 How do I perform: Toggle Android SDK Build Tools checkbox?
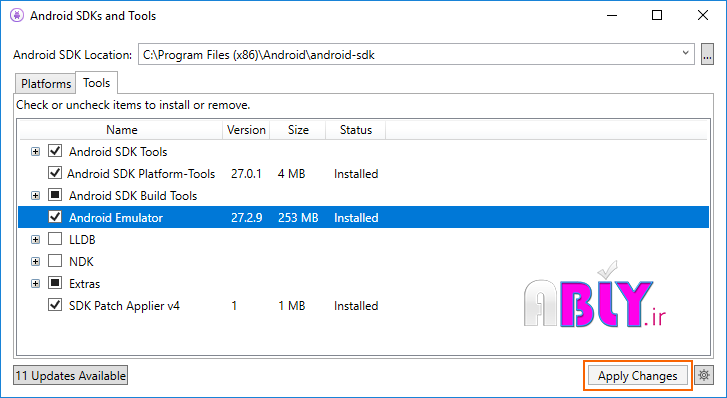[x=55, y=195]
